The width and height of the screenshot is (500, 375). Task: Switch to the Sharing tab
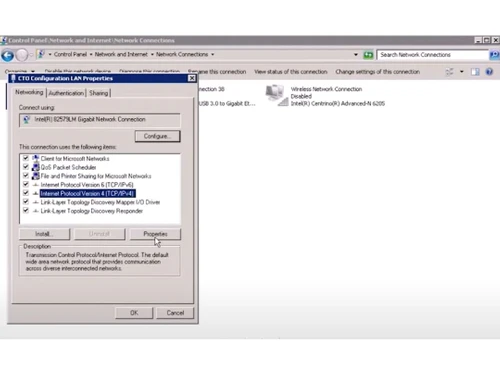(98, 93)
